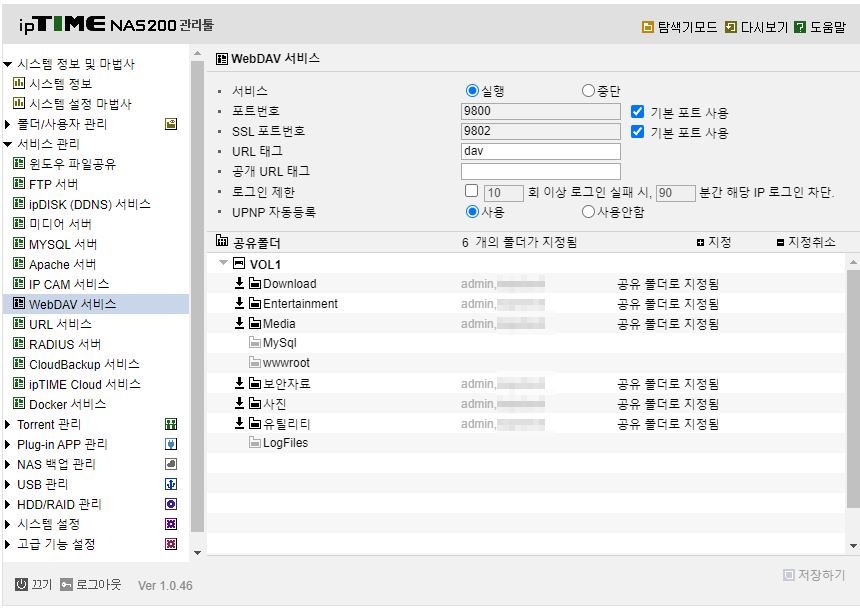Click the NAS 백업 관리 icon
Image resolution: width=860 pixels, height=615 pixels.
[x=171, y=464]
